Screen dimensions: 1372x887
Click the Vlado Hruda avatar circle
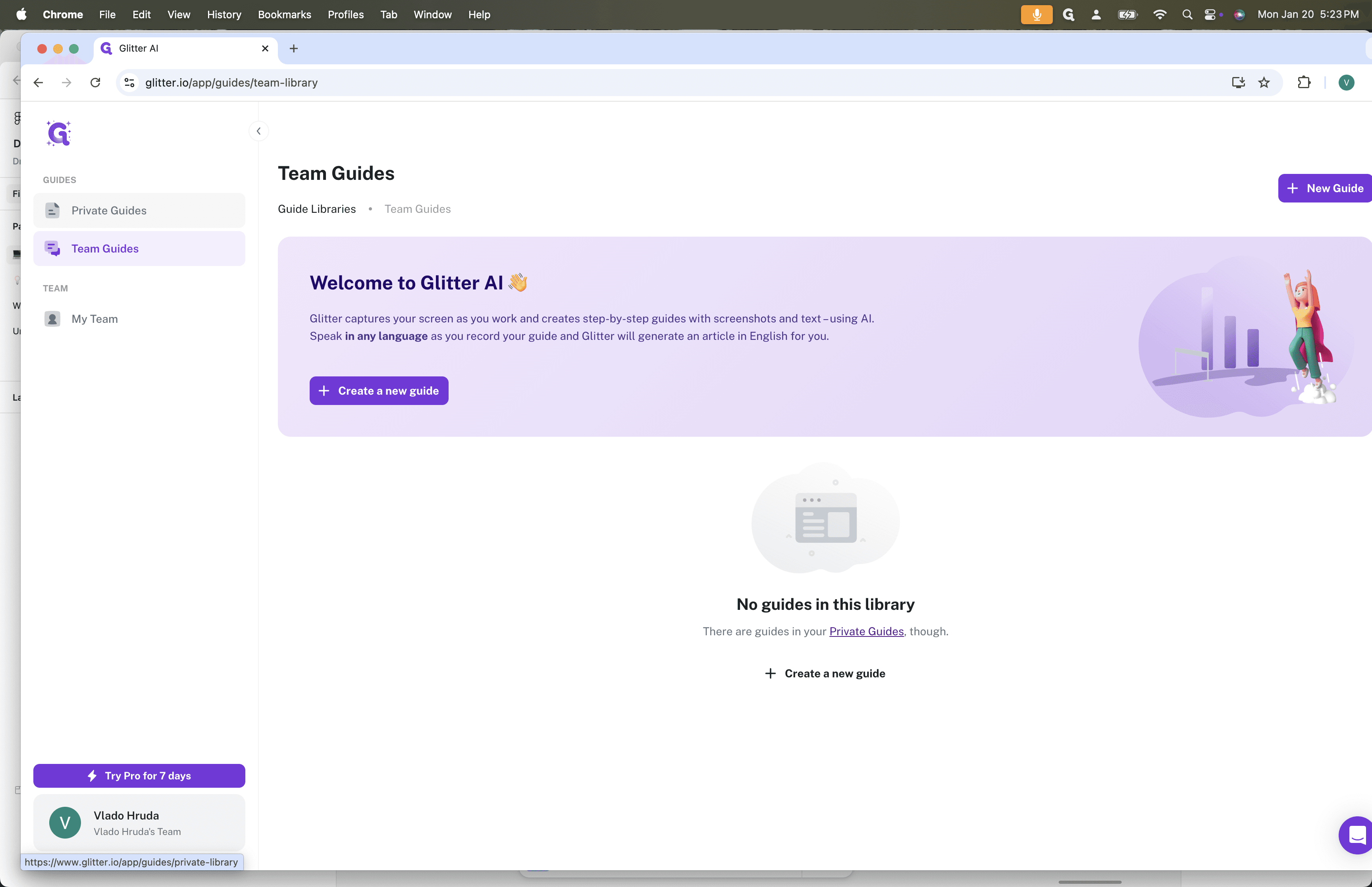pos(65,823)
